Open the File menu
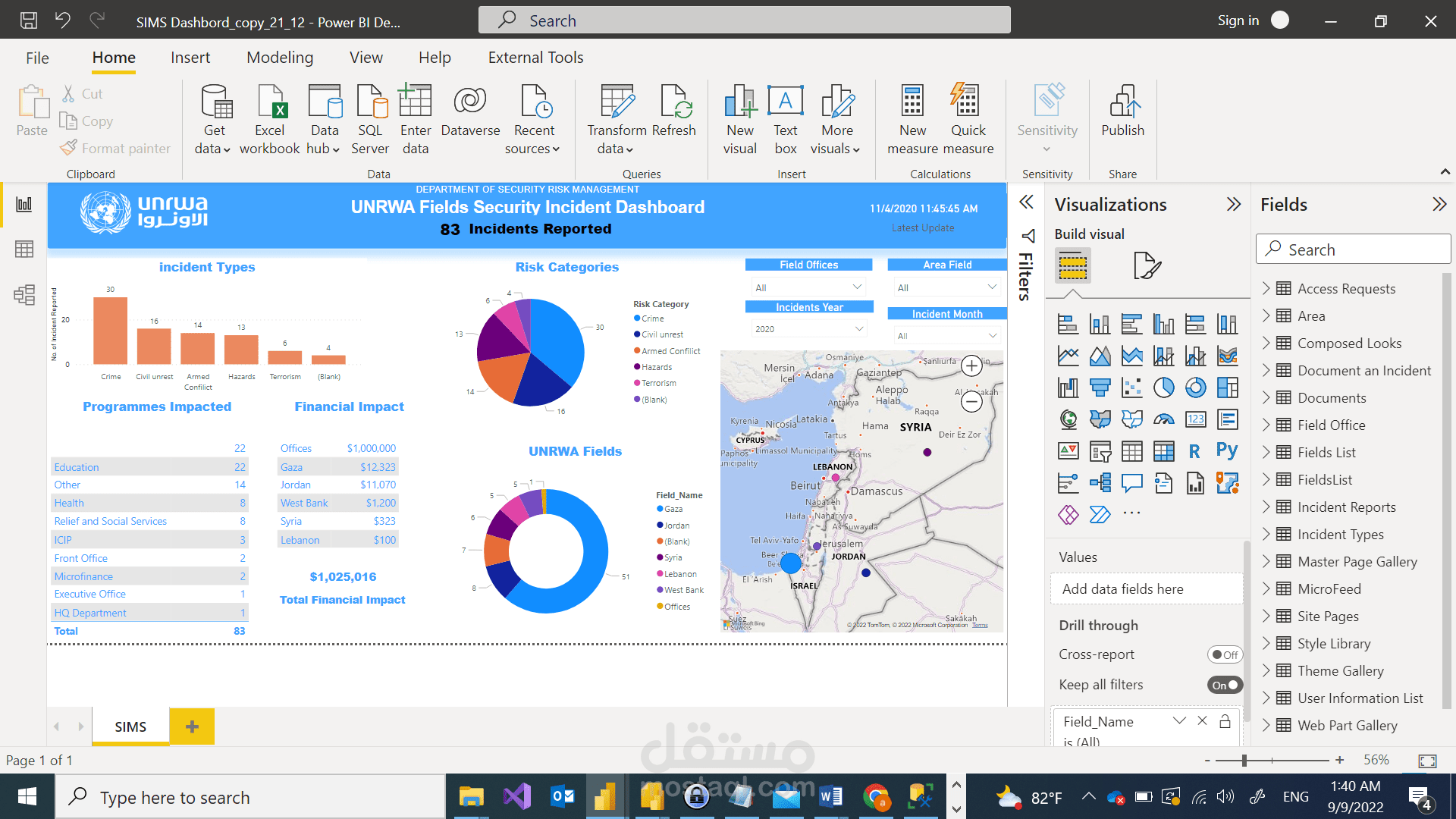The image size is (1456, 819). [x=37, y=58]
